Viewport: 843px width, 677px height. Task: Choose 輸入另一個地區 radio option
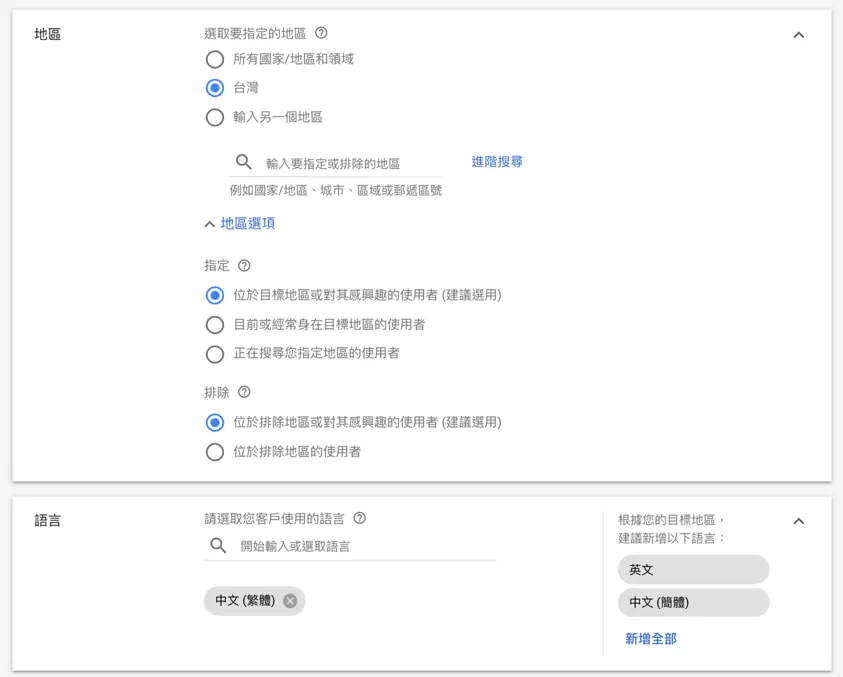tap(215, 117)
